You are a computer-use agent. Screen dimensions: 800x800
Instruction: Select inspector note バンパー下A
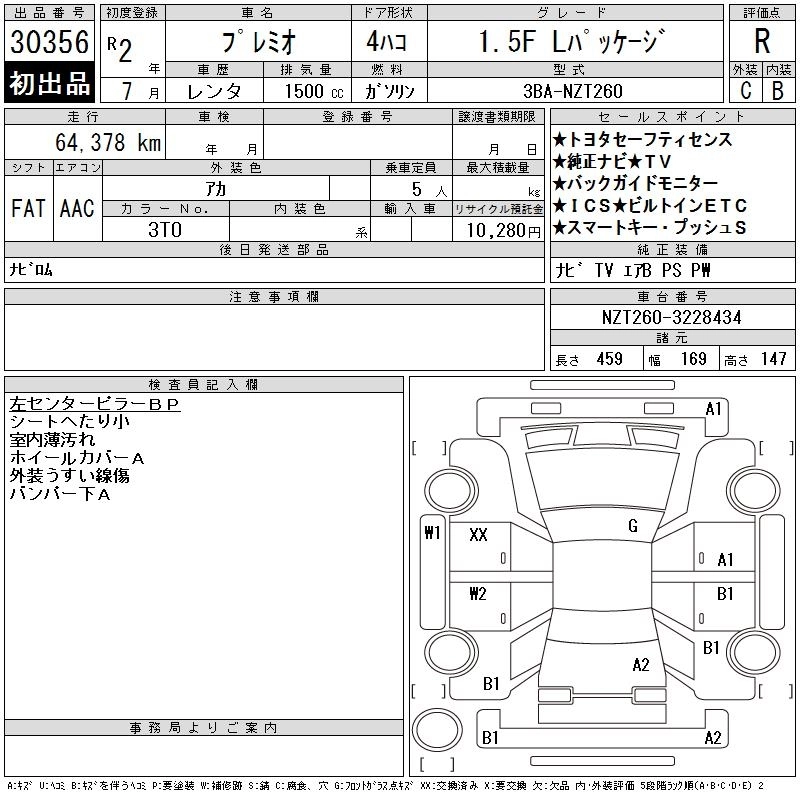pos(60,494)
